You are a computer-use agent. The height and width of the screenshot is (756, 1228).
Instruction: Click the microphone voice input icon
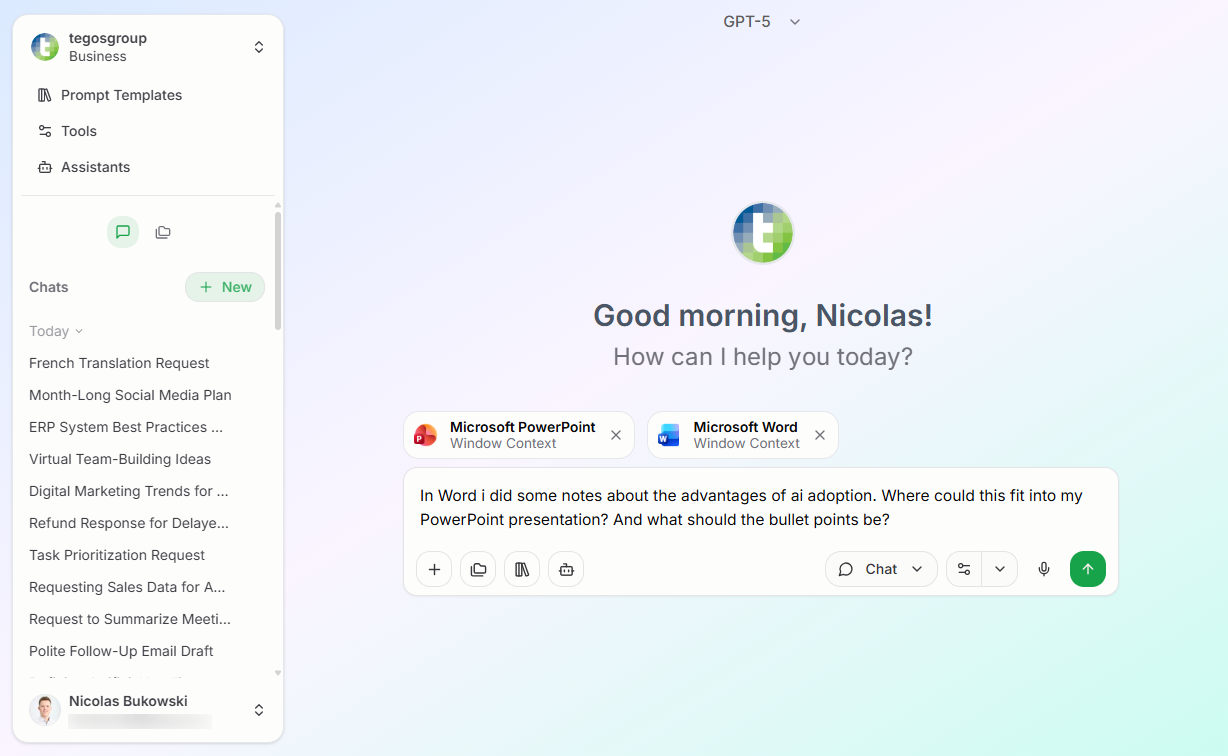point(1044,569)
